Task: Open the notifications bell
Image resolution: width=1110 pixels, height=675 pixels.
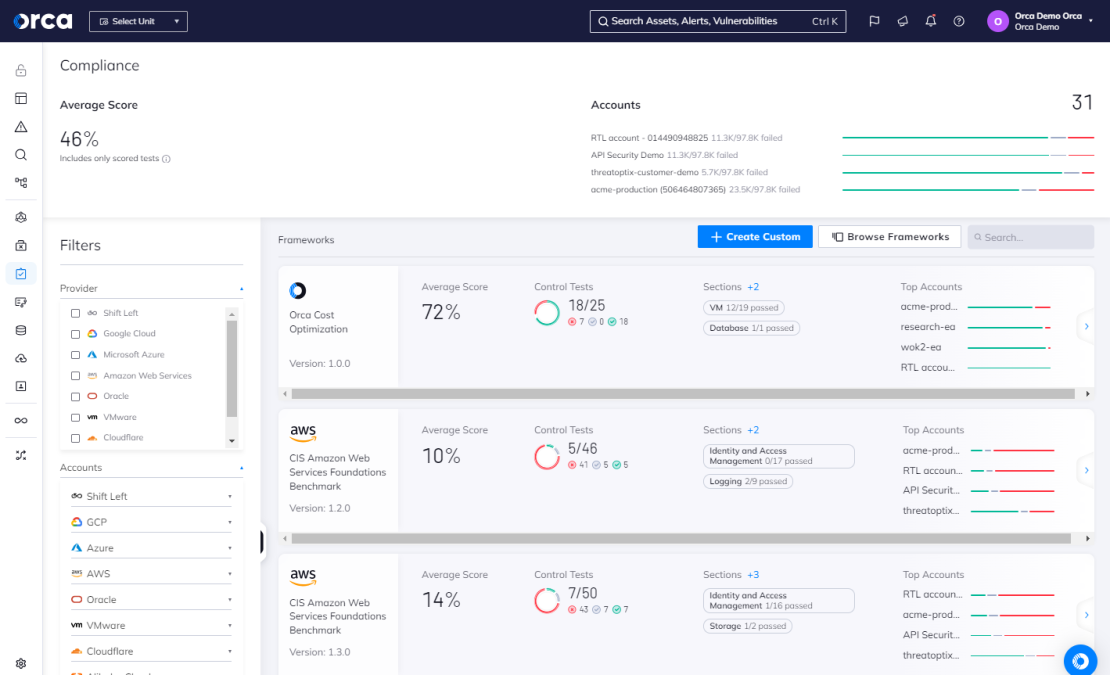Action: (931, 21)
